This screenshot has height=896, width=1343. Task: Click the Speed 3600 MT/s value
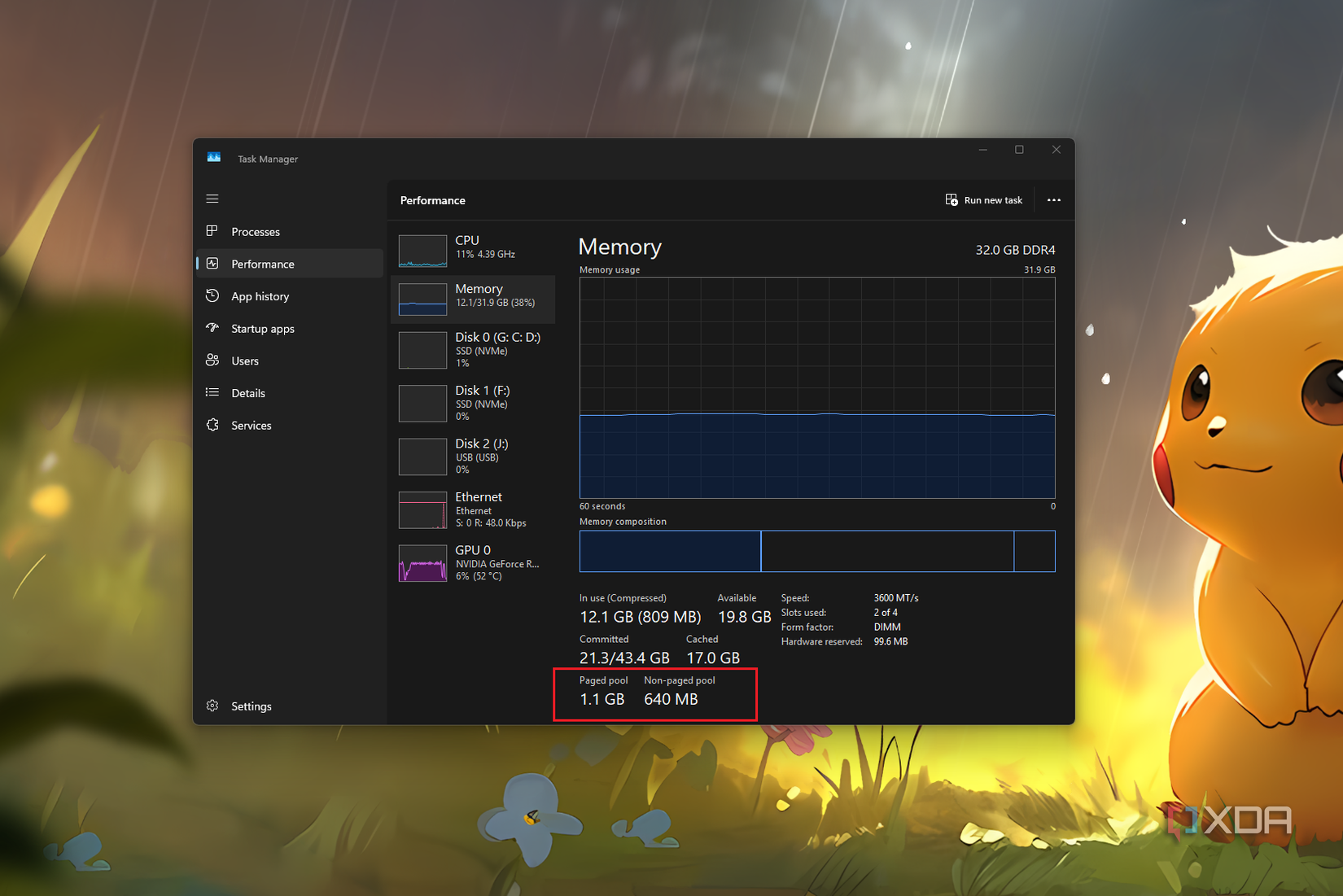[x=896, y=598]
